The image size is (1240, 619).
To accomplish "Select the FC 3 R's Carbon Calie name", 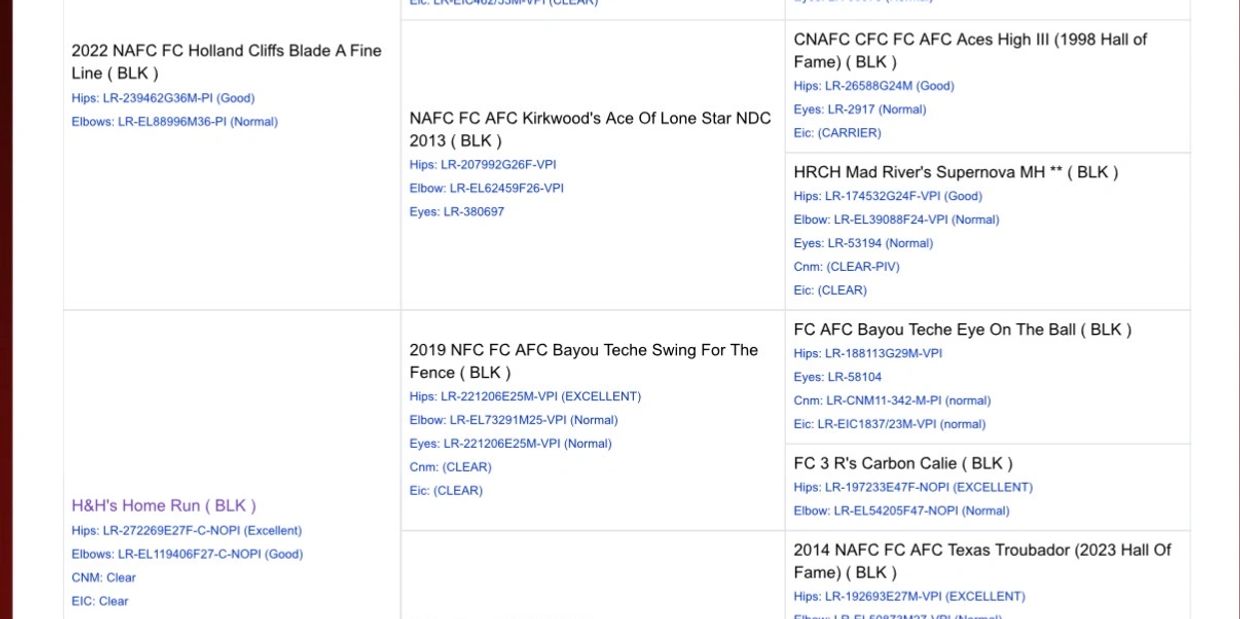I will tap(902, 464).
